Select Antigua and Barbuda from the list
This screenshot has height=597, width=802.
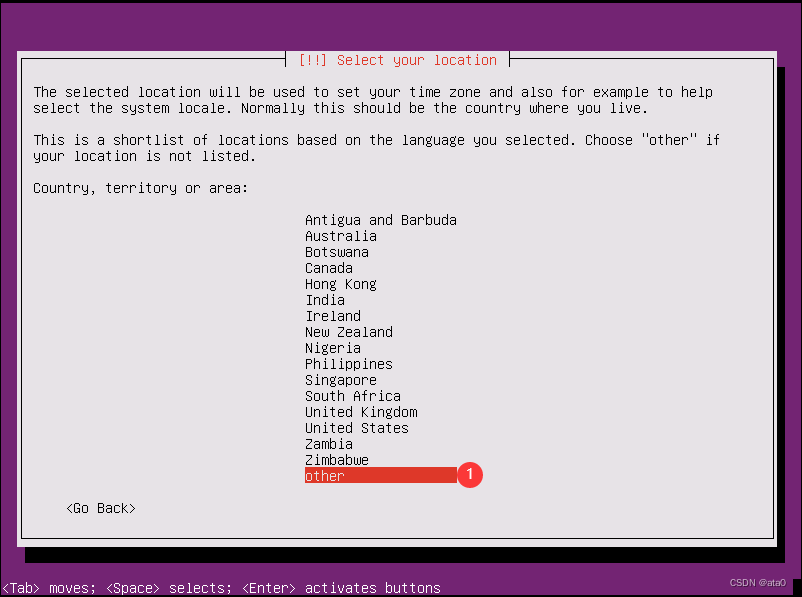381,220
